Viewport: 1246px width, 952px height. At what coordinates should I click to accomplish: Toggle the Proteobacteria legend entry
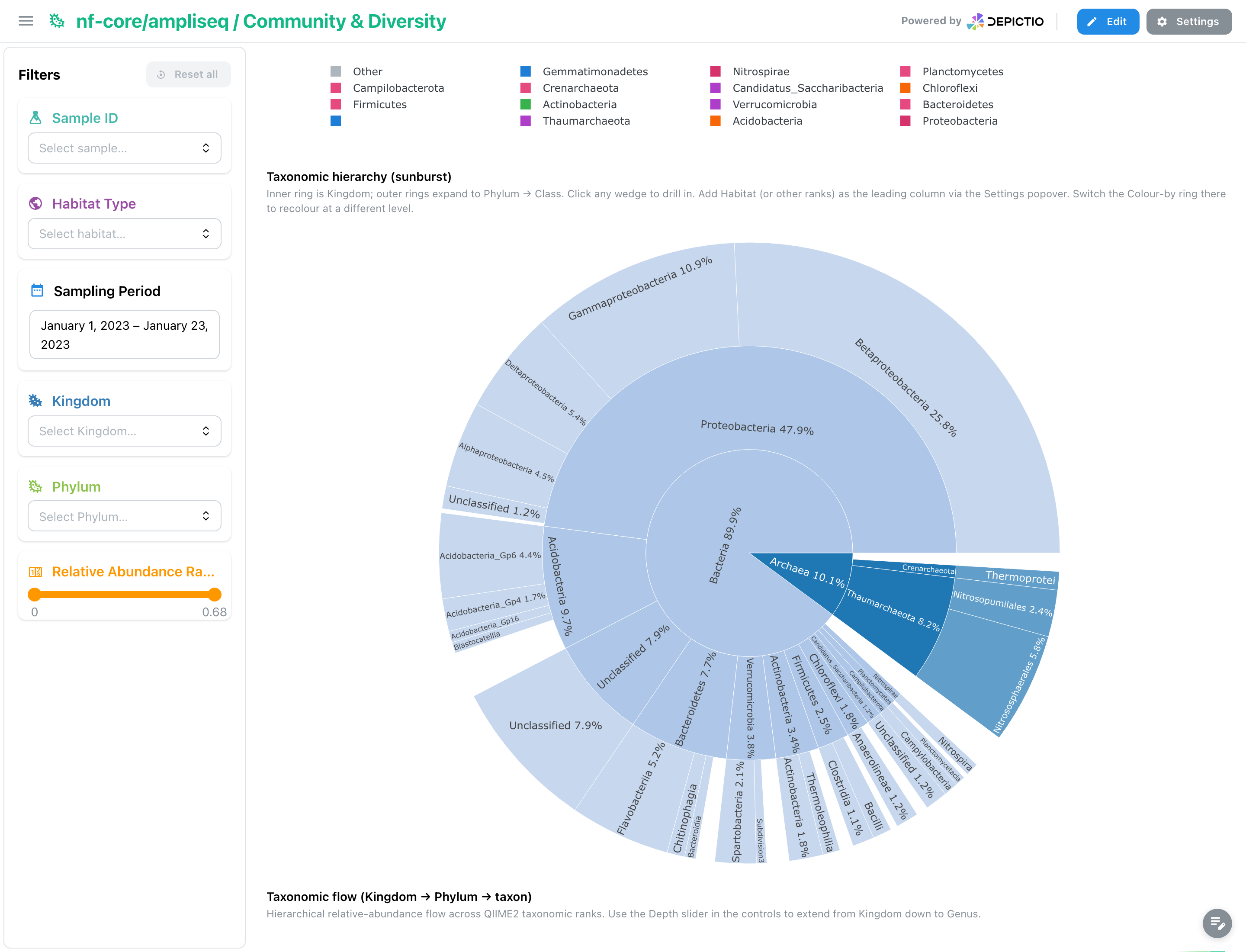(949, 121)
